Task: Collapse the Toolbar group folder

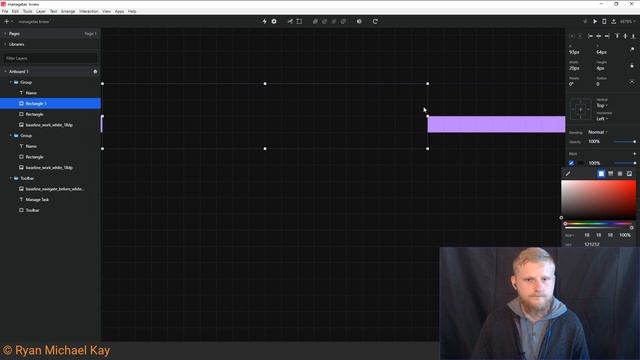Action: click(x=11, y=178)
